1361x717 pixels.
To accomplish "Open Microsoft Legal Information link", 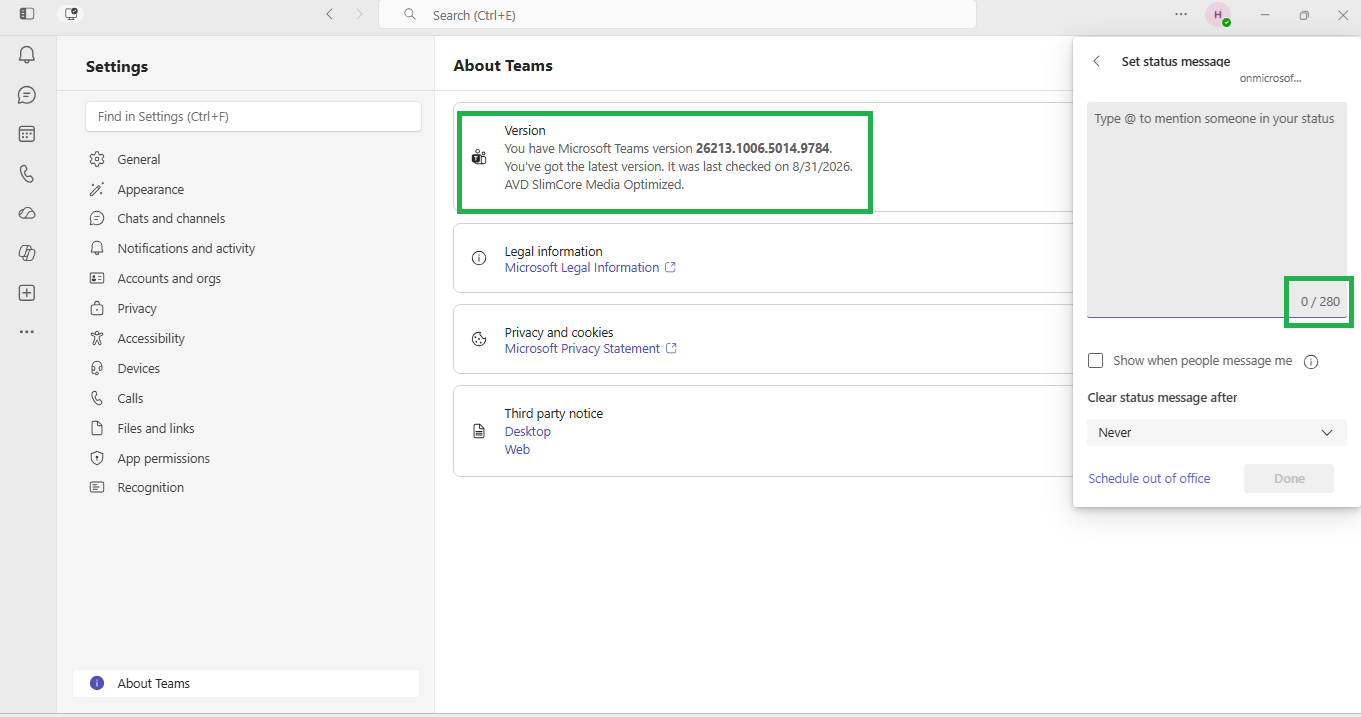I will [x=590, y=268].
